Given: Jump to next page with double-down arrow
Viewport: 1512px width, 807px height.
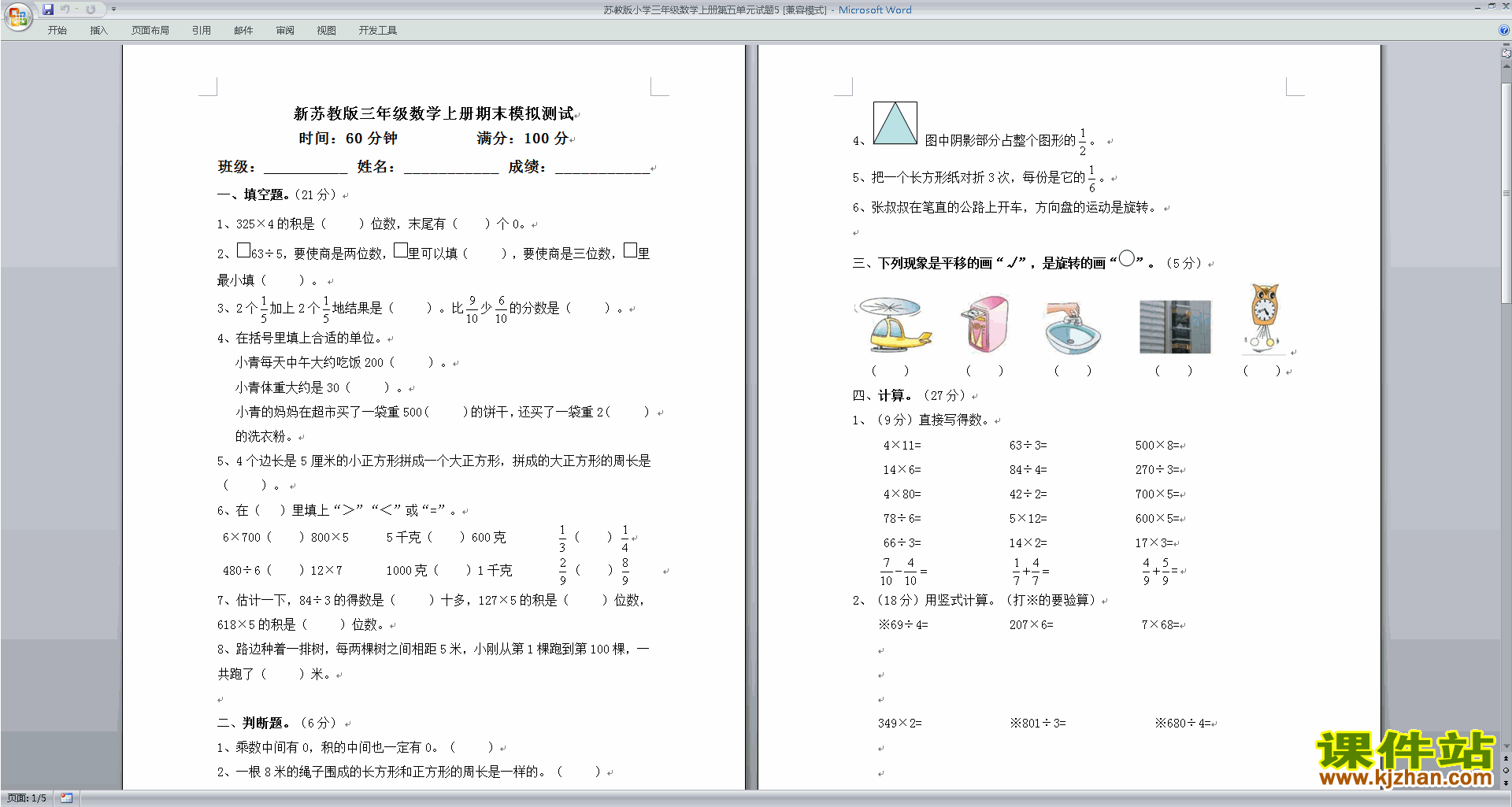Looking at the screenshot, I should [x=1506, y=783].
